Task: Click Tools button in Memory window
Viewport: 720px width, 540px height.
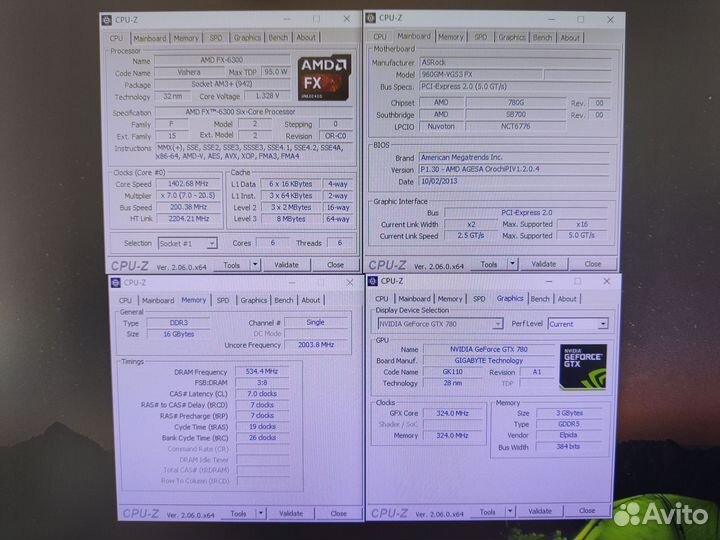Action: click(x=238, y=513)
